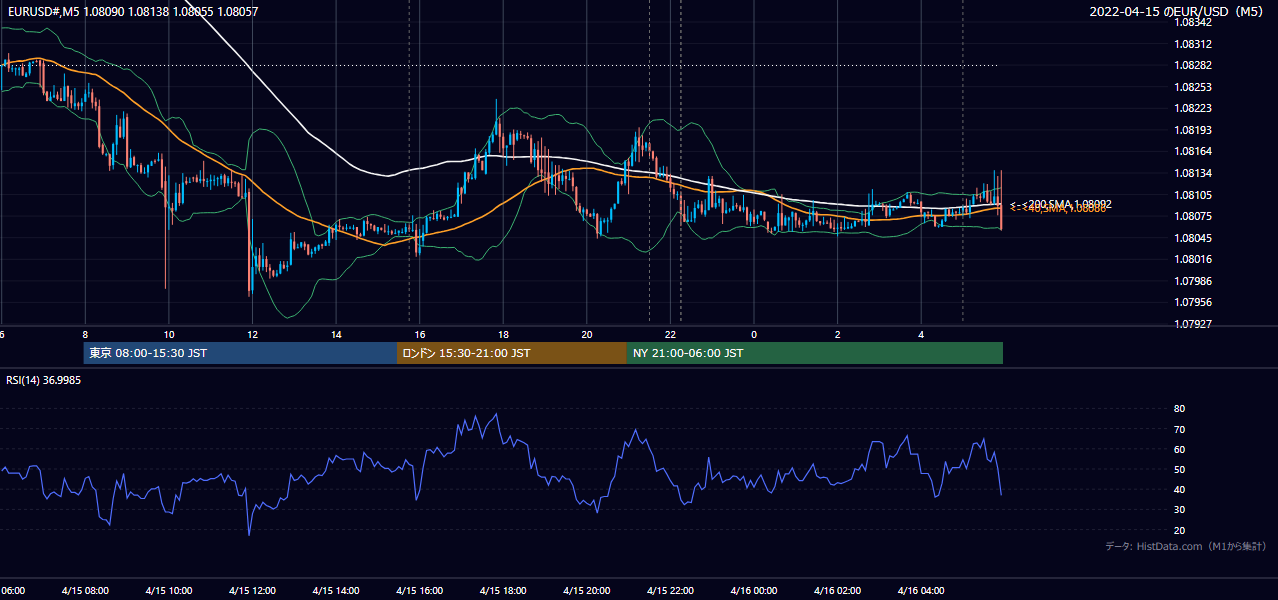Click RSI scale value 30
This screenshot has width=1278, height=600.
point(1179,510)
